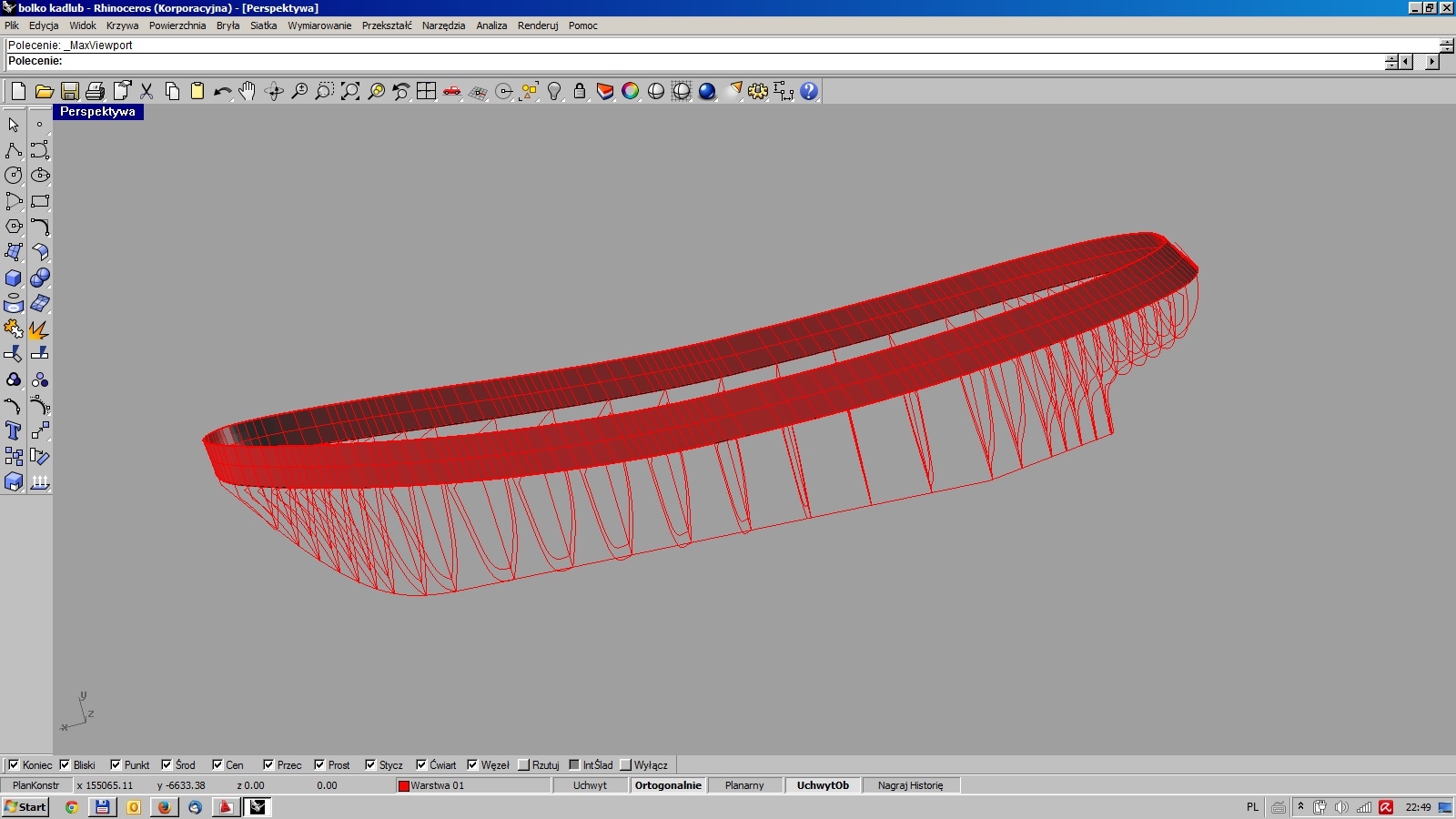The height and width of the screenshot is (819, 1456).
Task: Open the Powierzchnia menu
Action: (x=177, y=25)
